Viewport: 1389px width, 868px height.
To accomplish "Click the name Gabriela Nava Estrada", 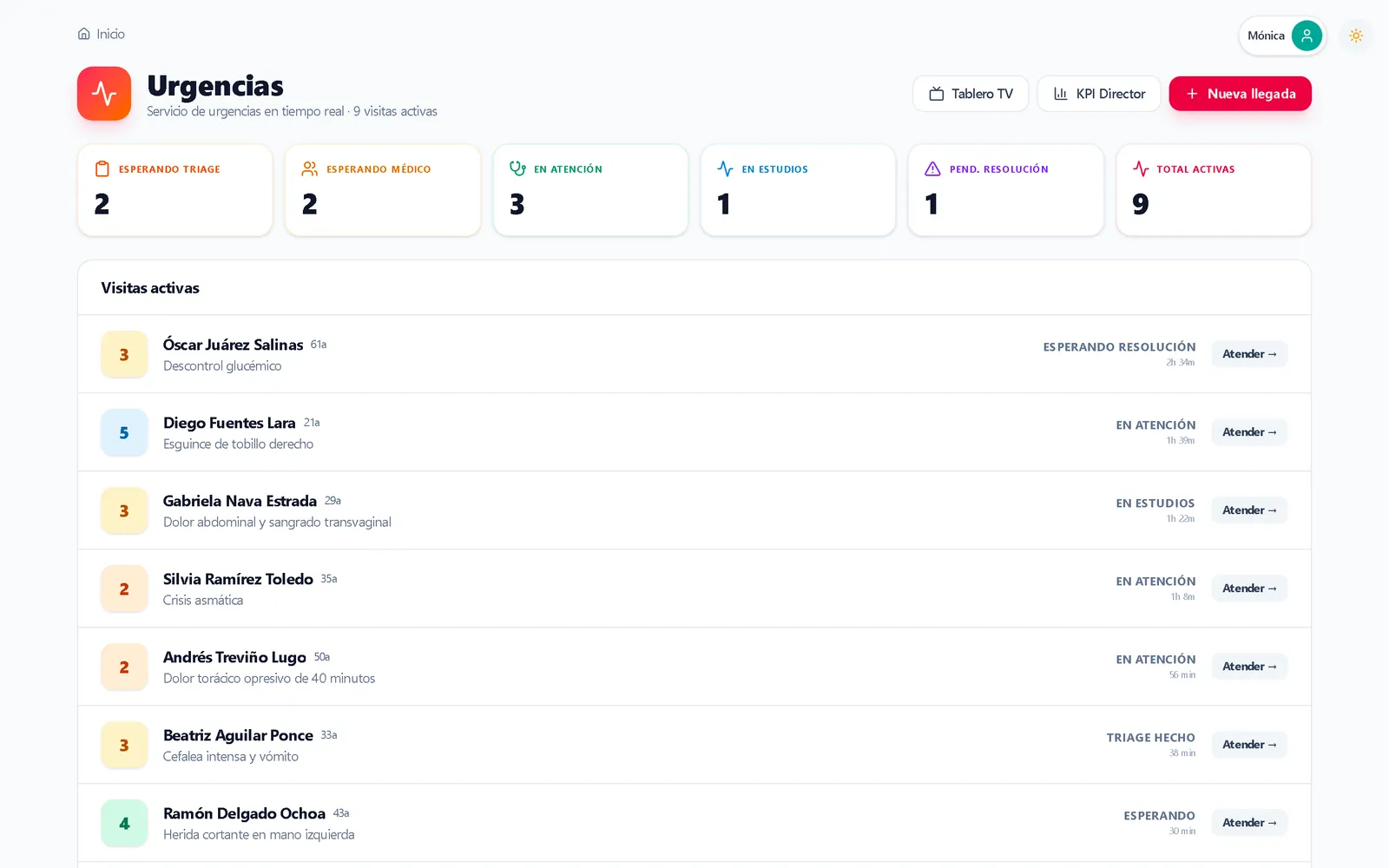I will pos(240,501).
